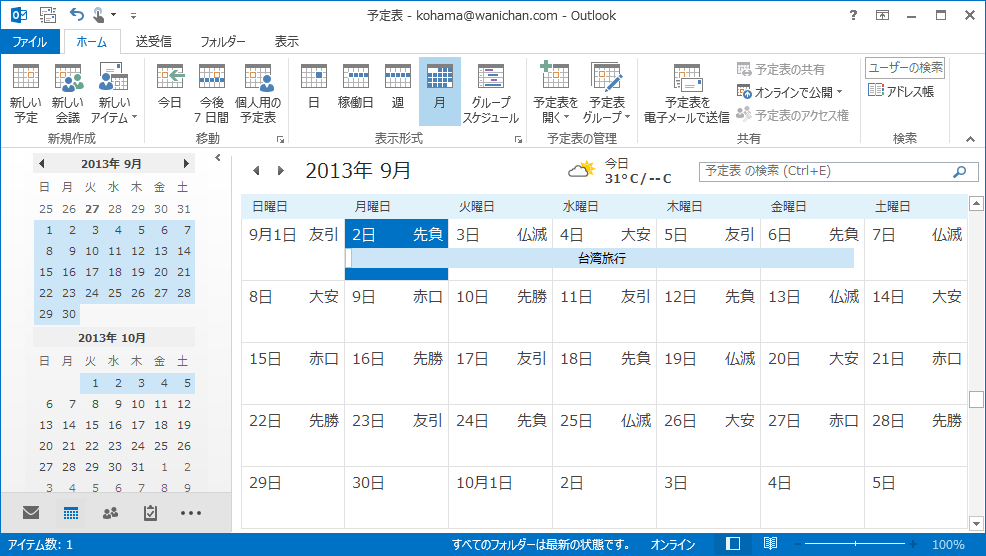This screenshot has height=556, width=986.
Task: Click the zoom slider in status bar
Action: coord(854,543)
